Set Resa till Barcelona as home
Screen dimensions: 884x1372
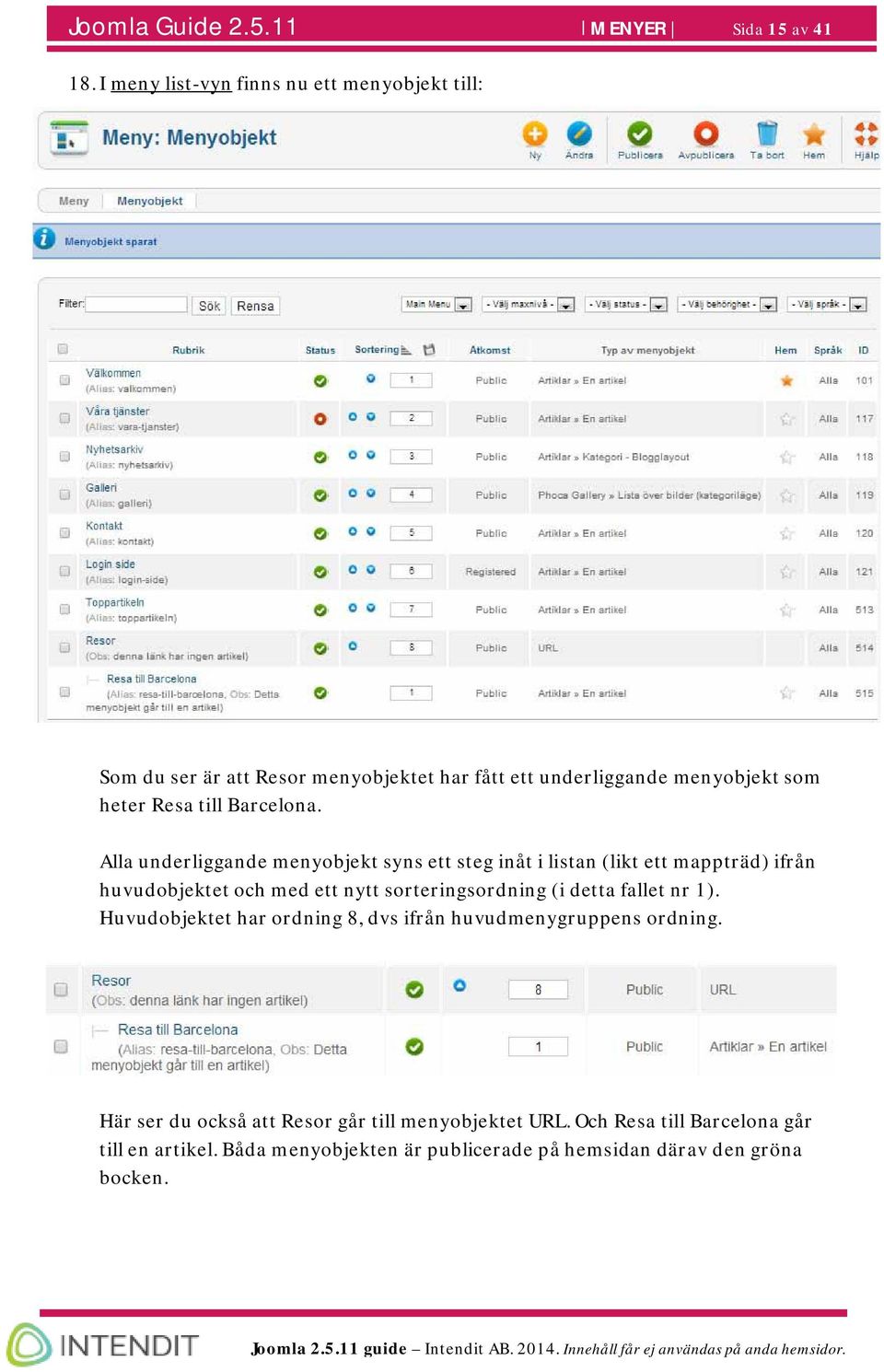(x=787, y=693)
